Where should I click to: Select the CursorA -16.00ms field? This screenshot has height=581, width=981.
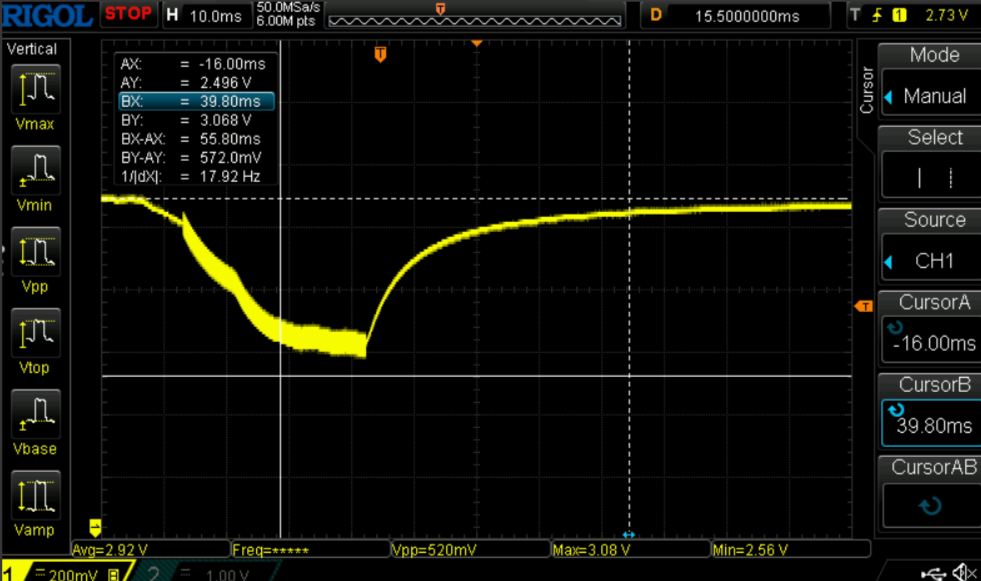930,341
